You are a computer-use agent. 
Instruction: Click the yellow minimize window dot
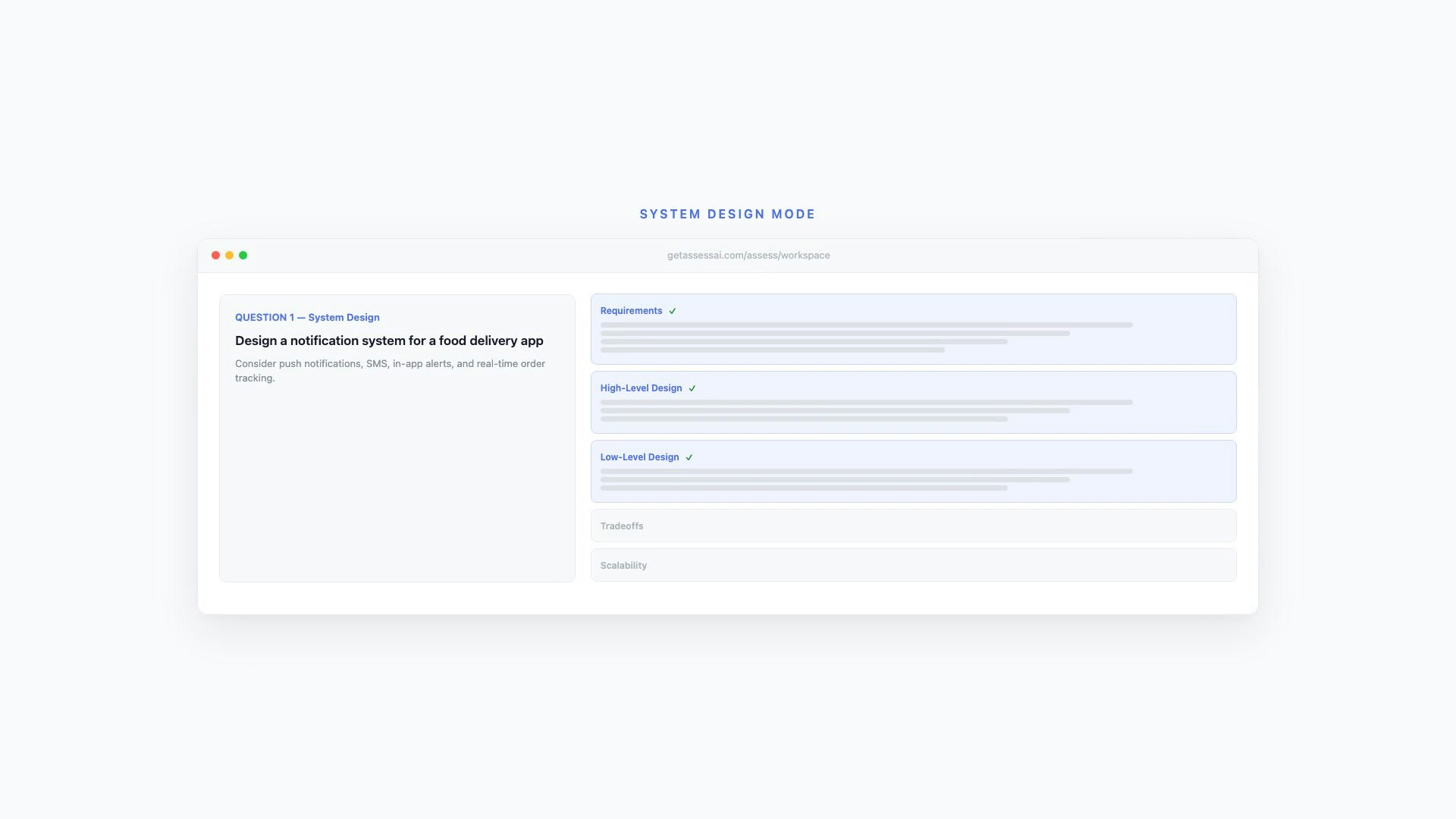pos(229,256)
